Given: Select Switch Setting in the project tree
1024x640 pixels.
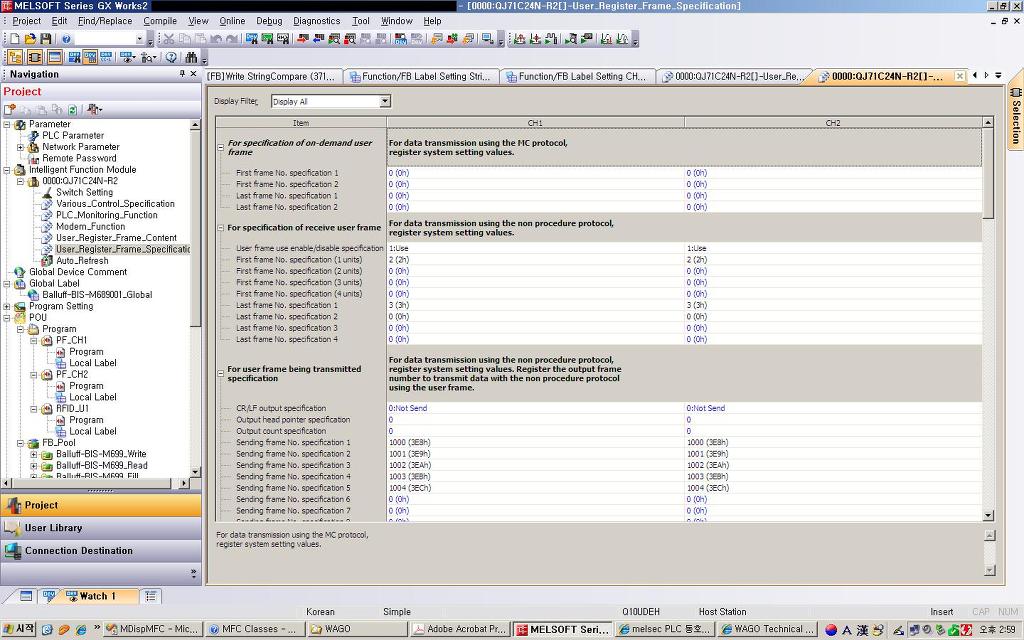Looking at the screenshot, I should point(84,192).
